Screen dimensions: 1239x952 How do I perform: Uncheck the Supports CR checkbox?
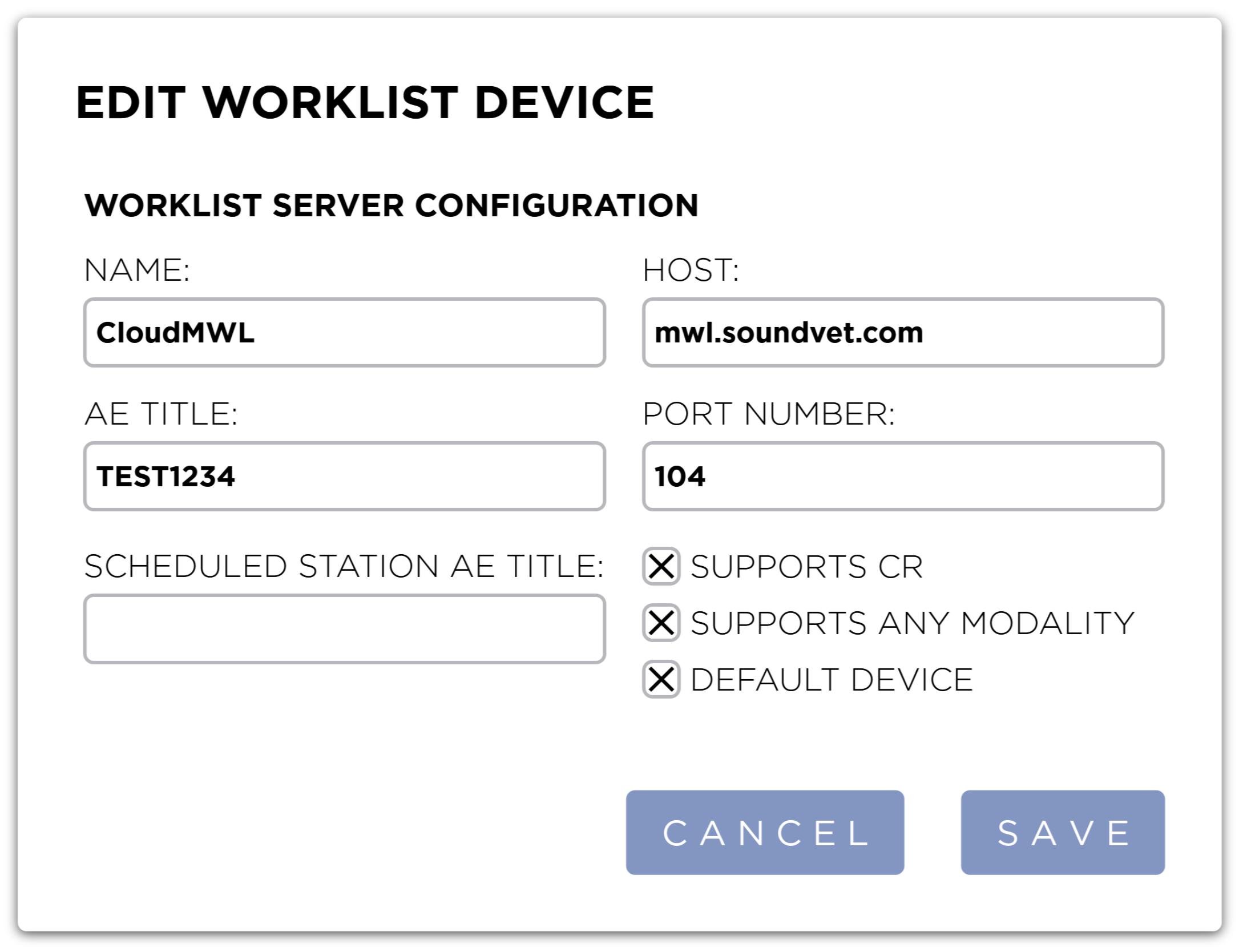point(661,566)
